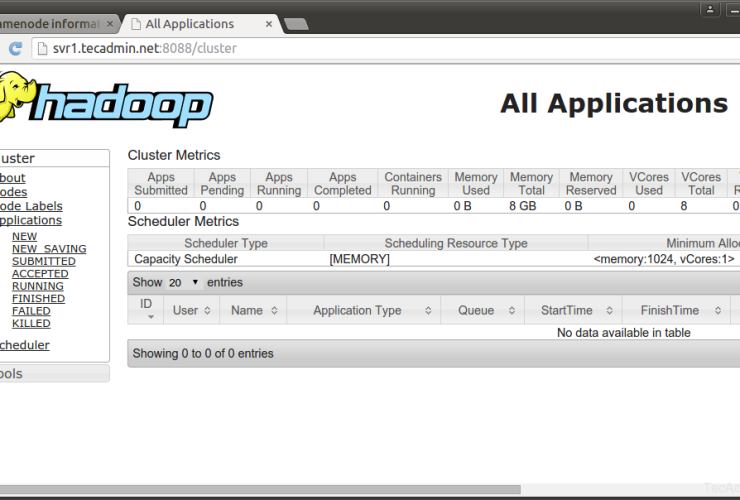Click the horizontal scrollbar at bottom
Viewport: 740px width, 500px height.
click(x=260, y=490)
